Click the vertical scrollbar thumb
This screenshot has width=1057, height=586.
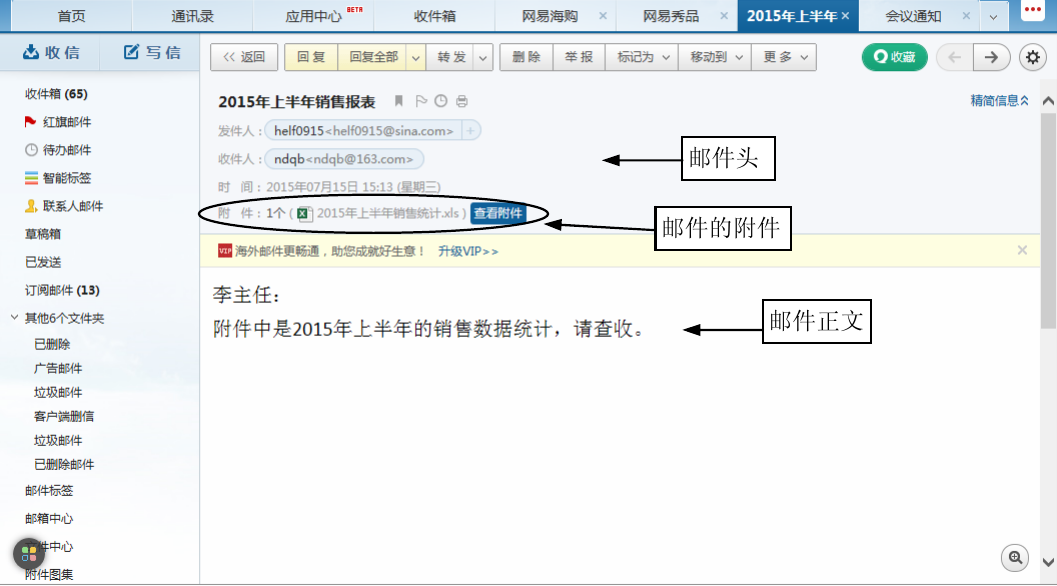1048,219
